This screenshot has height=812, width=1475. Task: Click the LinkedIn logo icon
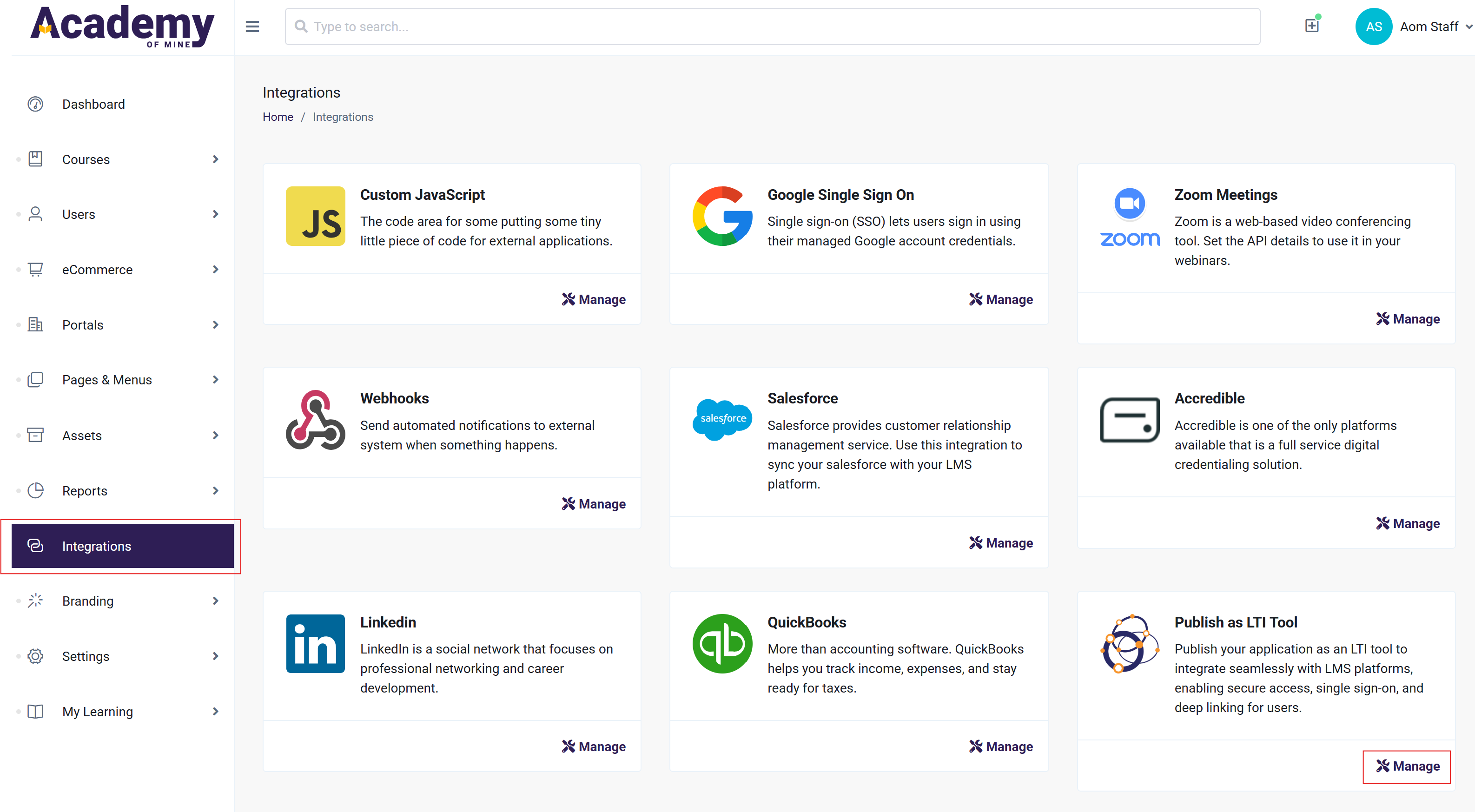pos(316,643)
